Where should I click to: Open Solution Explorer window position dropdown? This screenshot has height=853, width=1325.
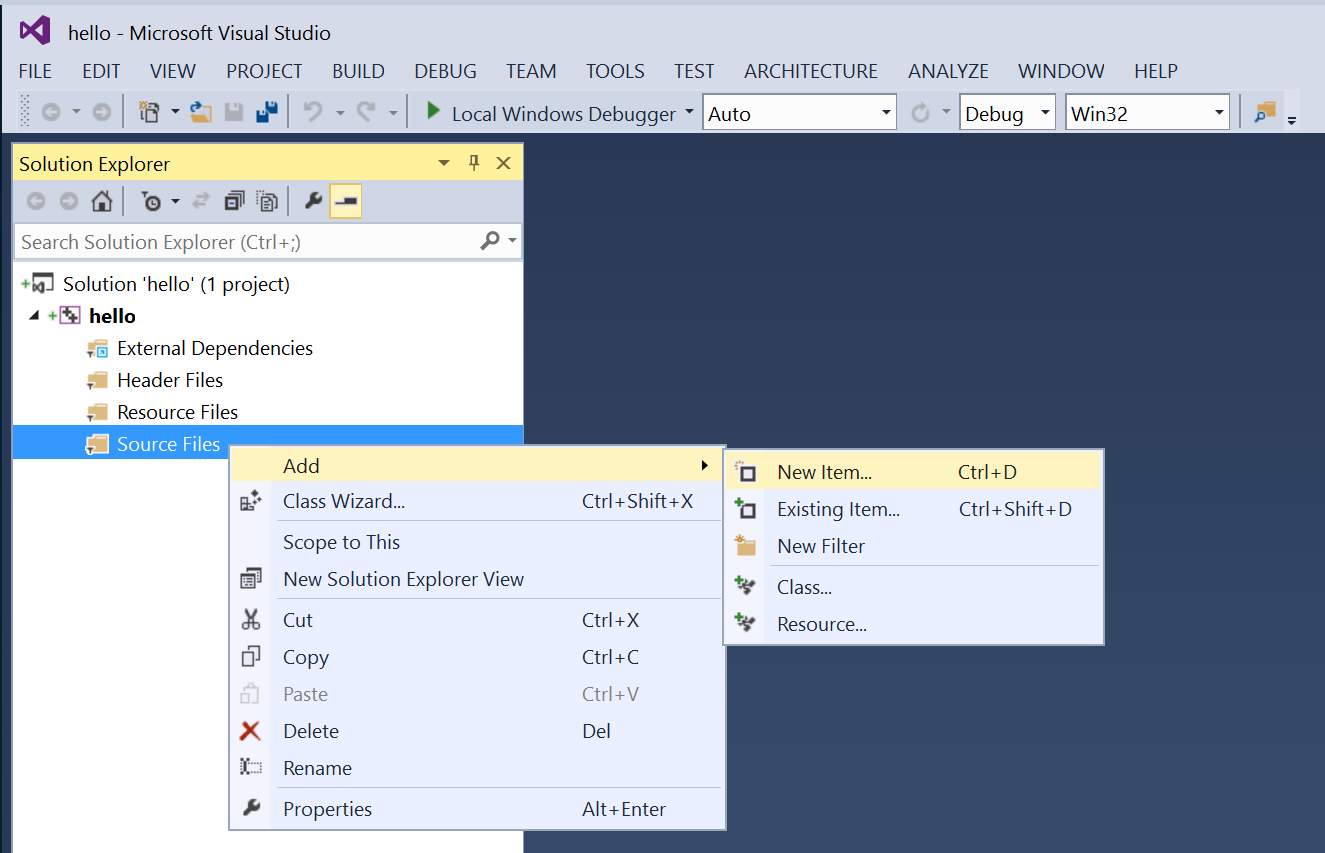(x=444, y=163)
